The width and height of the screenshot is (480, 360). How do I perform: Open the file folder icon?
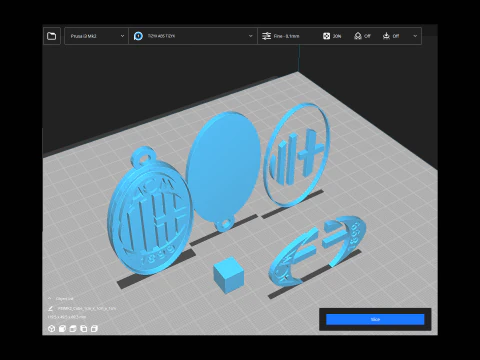click(x=52, y=36)
